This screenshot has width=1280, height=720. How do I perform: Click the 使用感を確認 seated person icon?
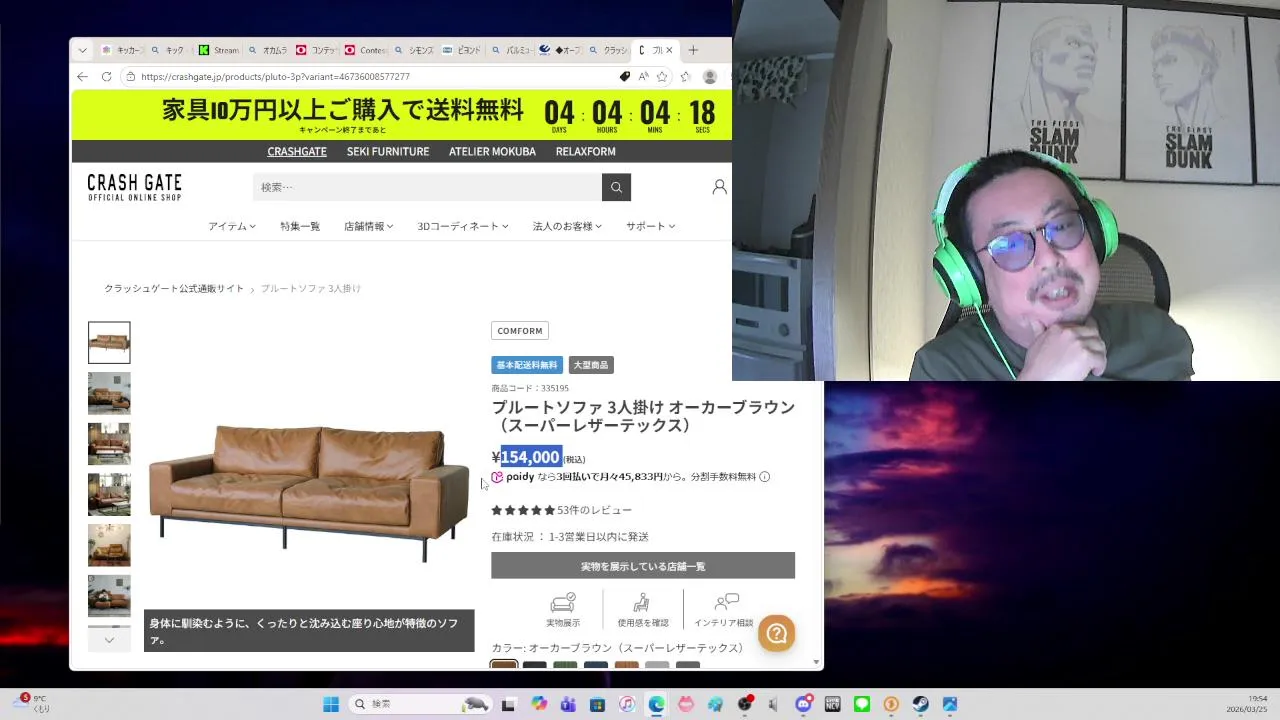642,603
